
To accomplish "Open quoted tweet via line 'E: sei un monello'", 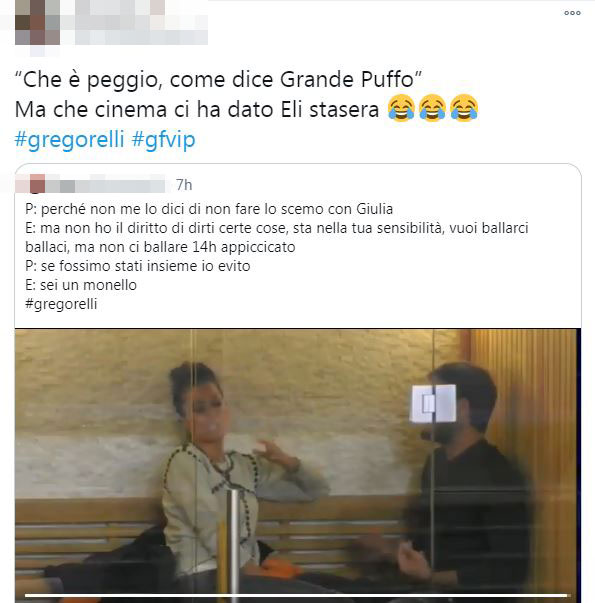I will pyautogui.click(x=81, y=285).
